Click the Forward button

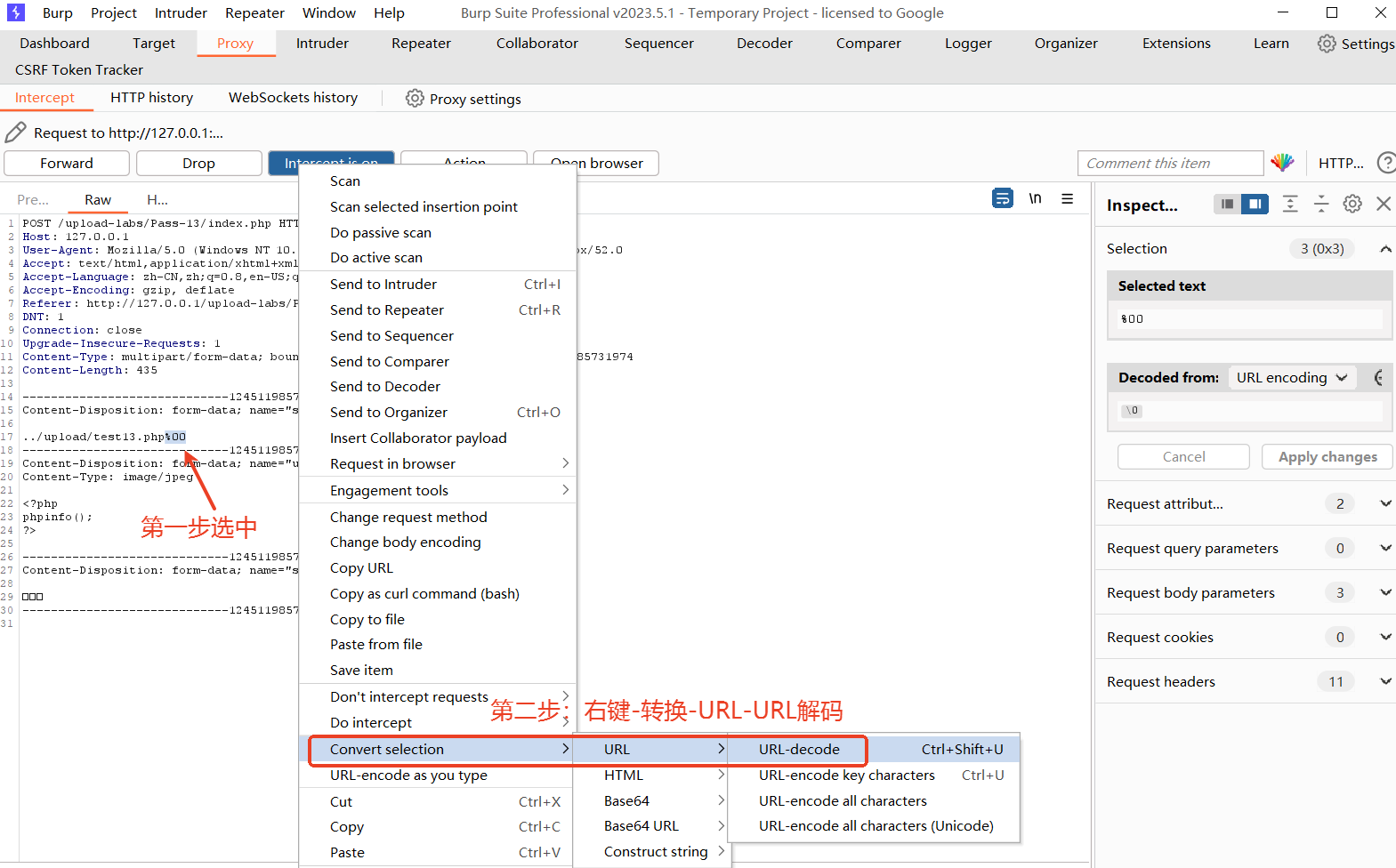click(67, 163)
